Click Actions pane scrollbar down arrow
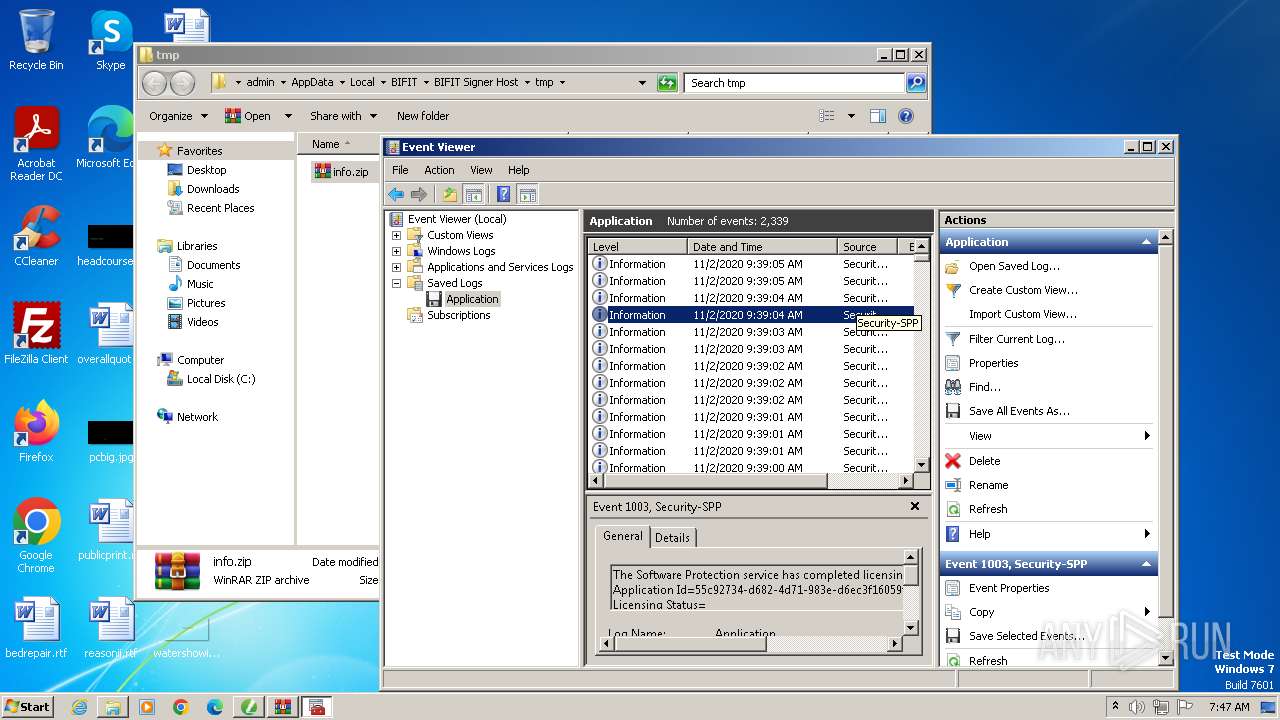This screenshot has height=720, width=1280. (x=1165, y=658)
